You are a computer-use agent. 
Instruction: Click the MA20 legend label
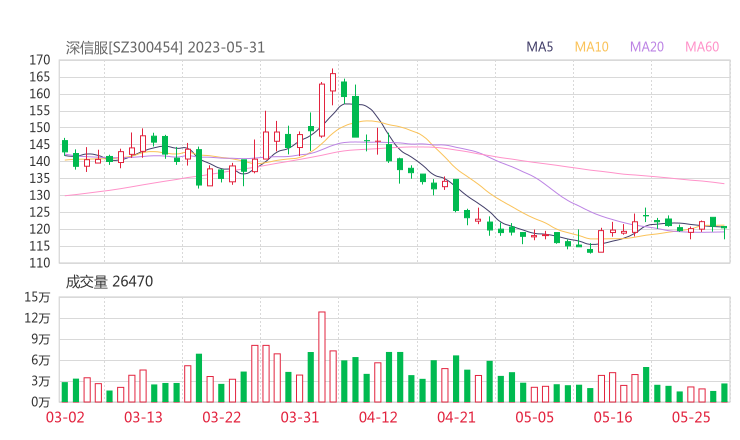click(x=647, y=47)
